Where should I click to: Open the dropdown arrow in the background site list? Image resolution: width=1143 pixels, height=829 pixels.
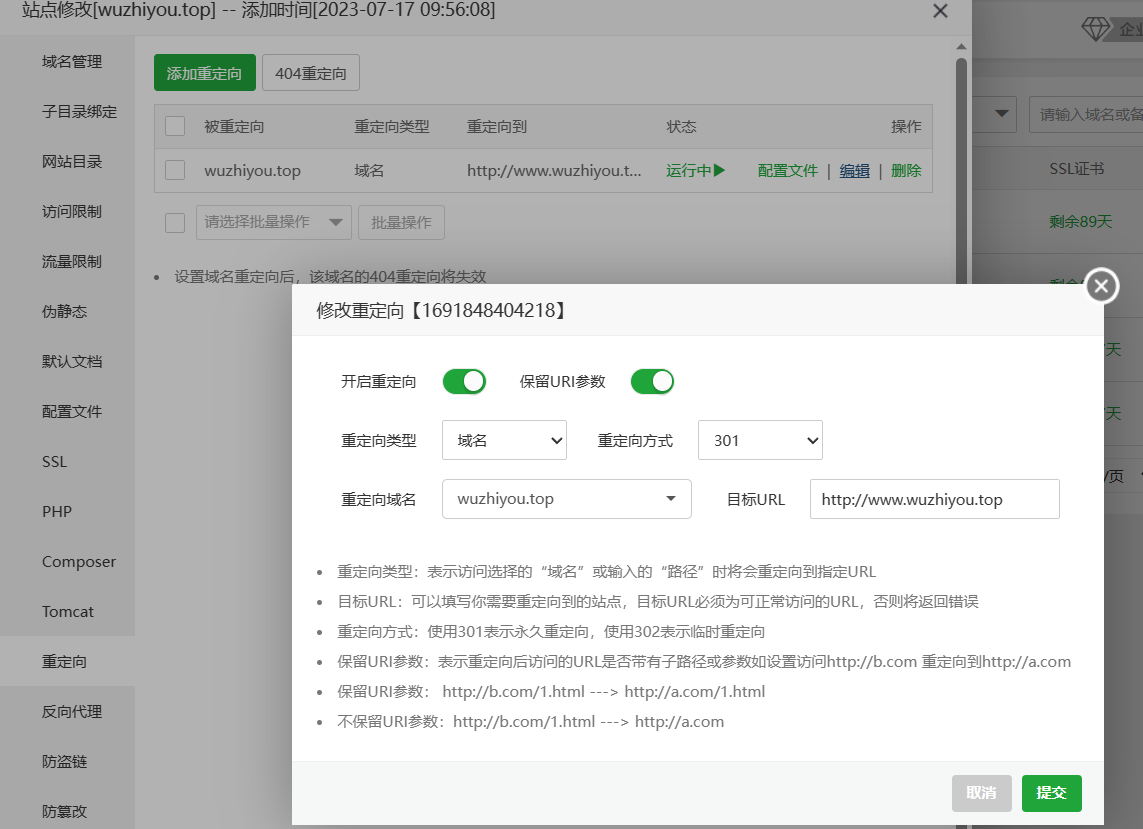click(1002, 114)
